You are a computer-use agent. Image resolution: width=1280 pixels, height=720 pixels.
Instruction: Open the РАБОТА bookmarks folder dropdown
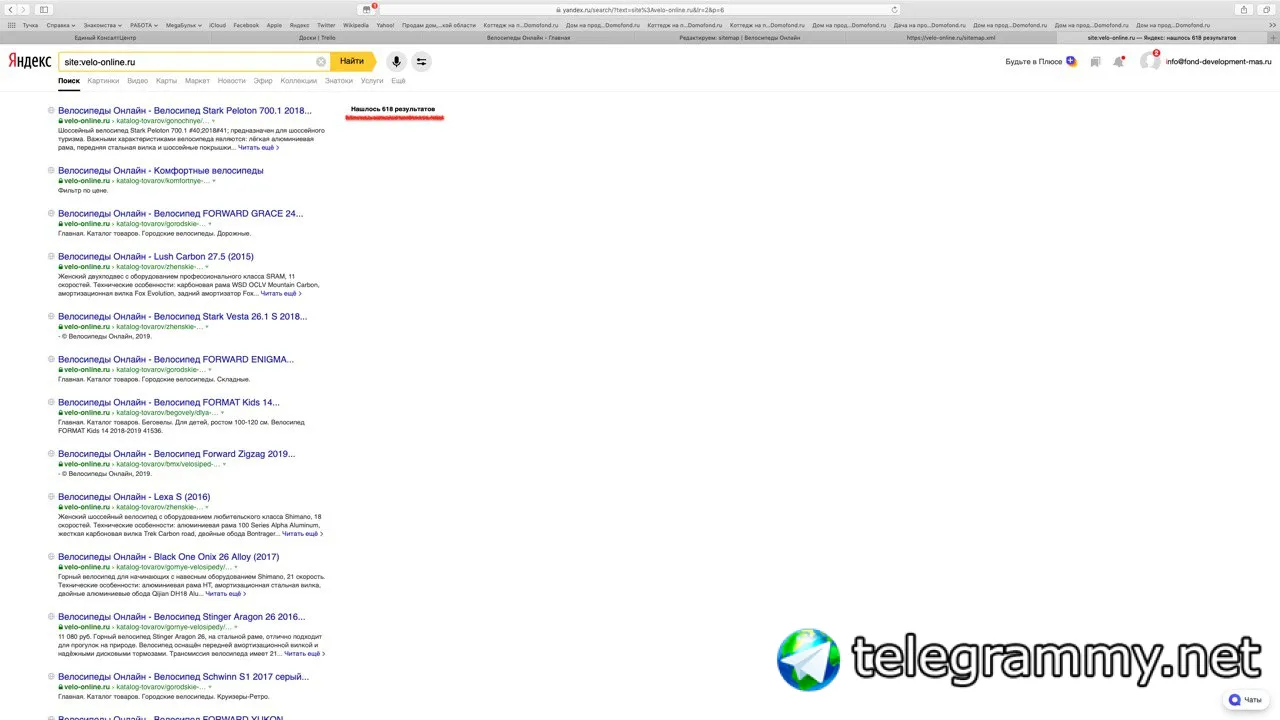(x=143, y=25)
